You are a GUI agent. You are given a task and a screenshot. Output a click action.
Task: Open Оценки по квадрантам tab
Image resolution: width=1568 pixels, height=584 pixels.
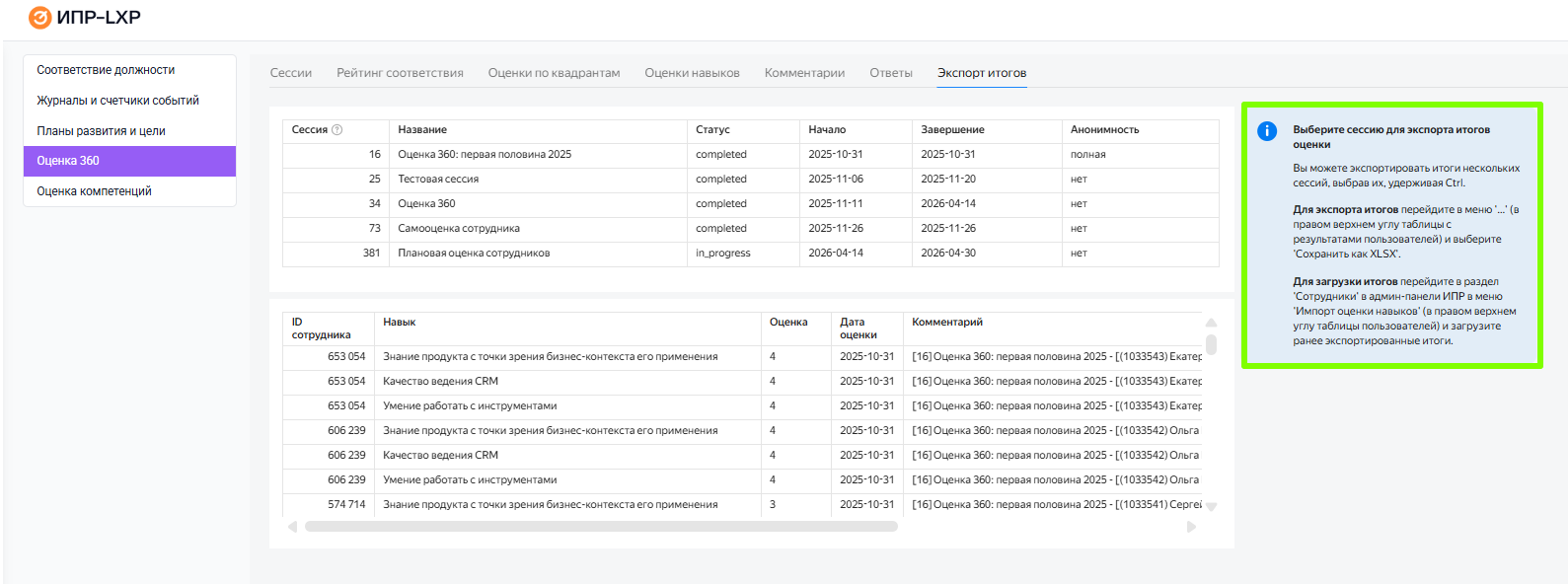click(554, 73)
